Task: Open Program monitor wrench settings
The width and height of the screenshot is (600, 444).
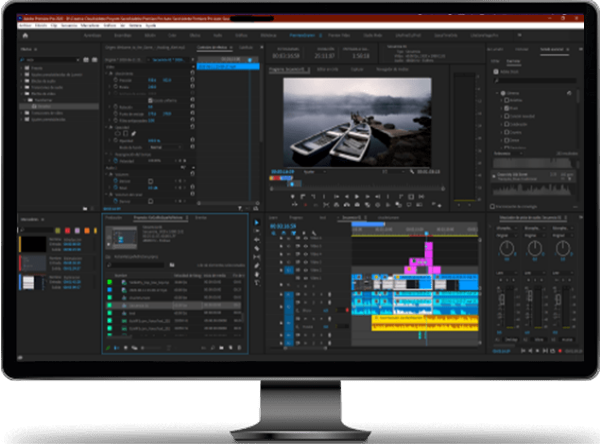Action: pyautogui.click(x=412, y=171)
